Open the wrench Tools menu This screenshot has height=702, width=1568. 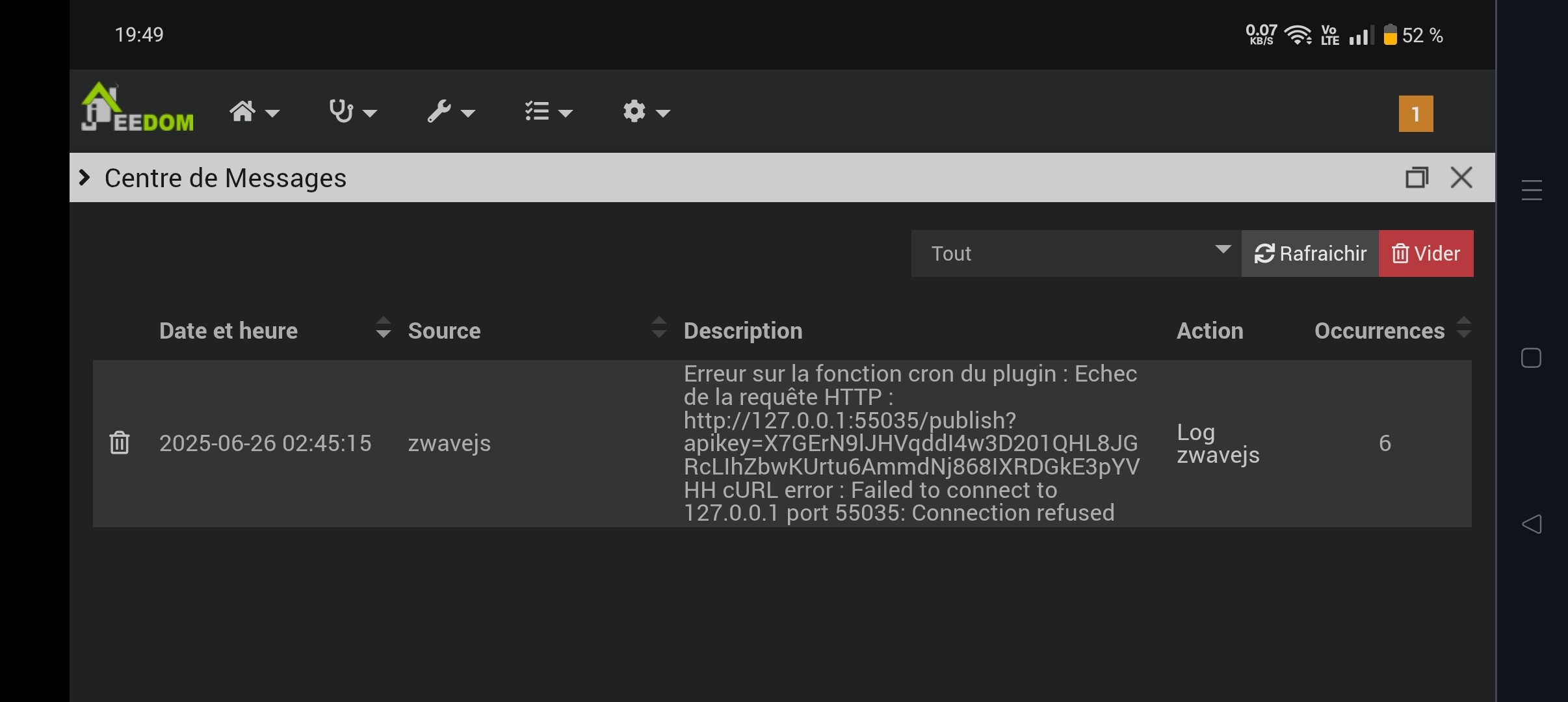click(x=451, y=112)
